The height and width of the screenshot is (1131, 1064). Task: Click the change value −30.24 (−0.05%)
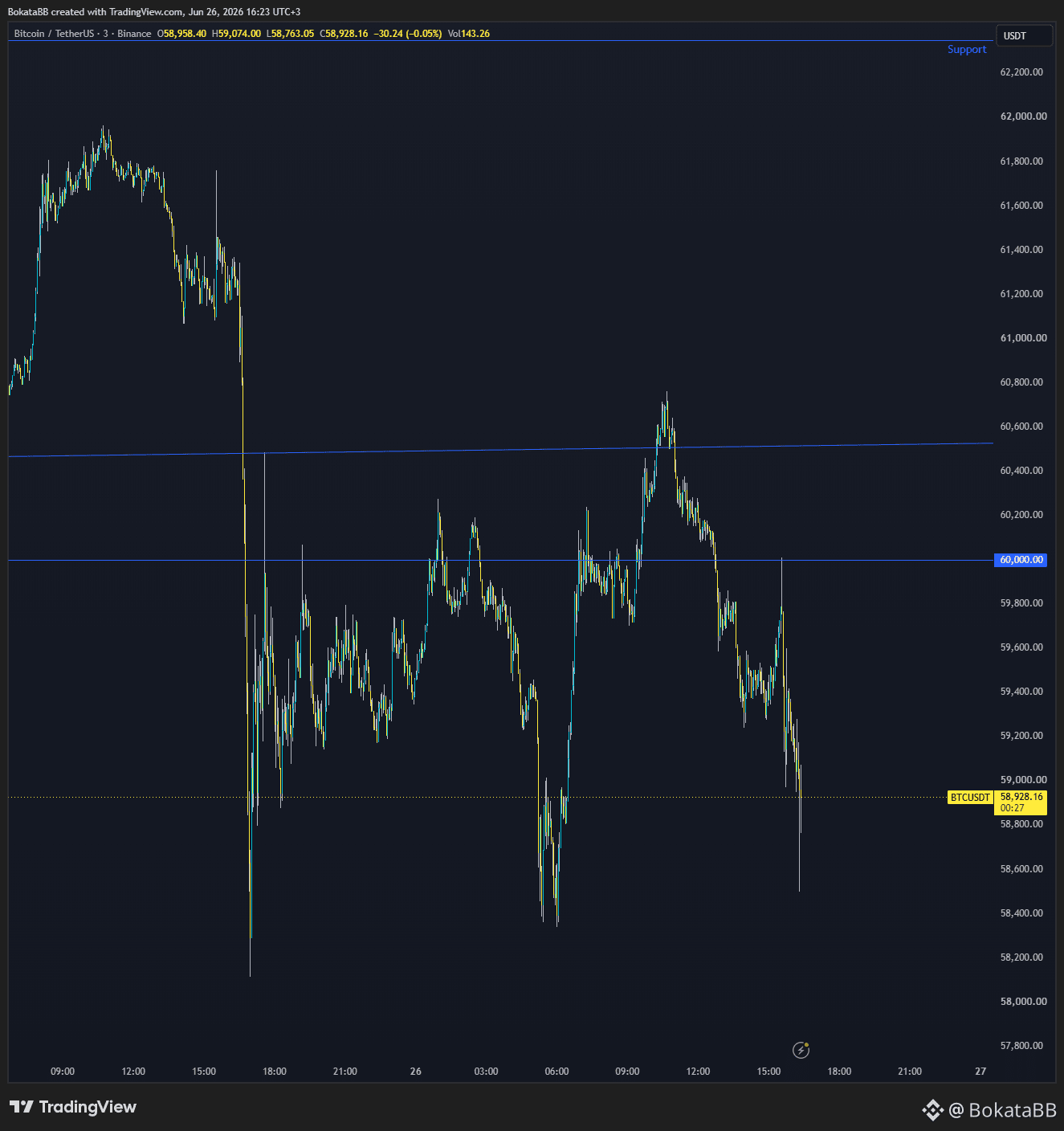[408, 34]
